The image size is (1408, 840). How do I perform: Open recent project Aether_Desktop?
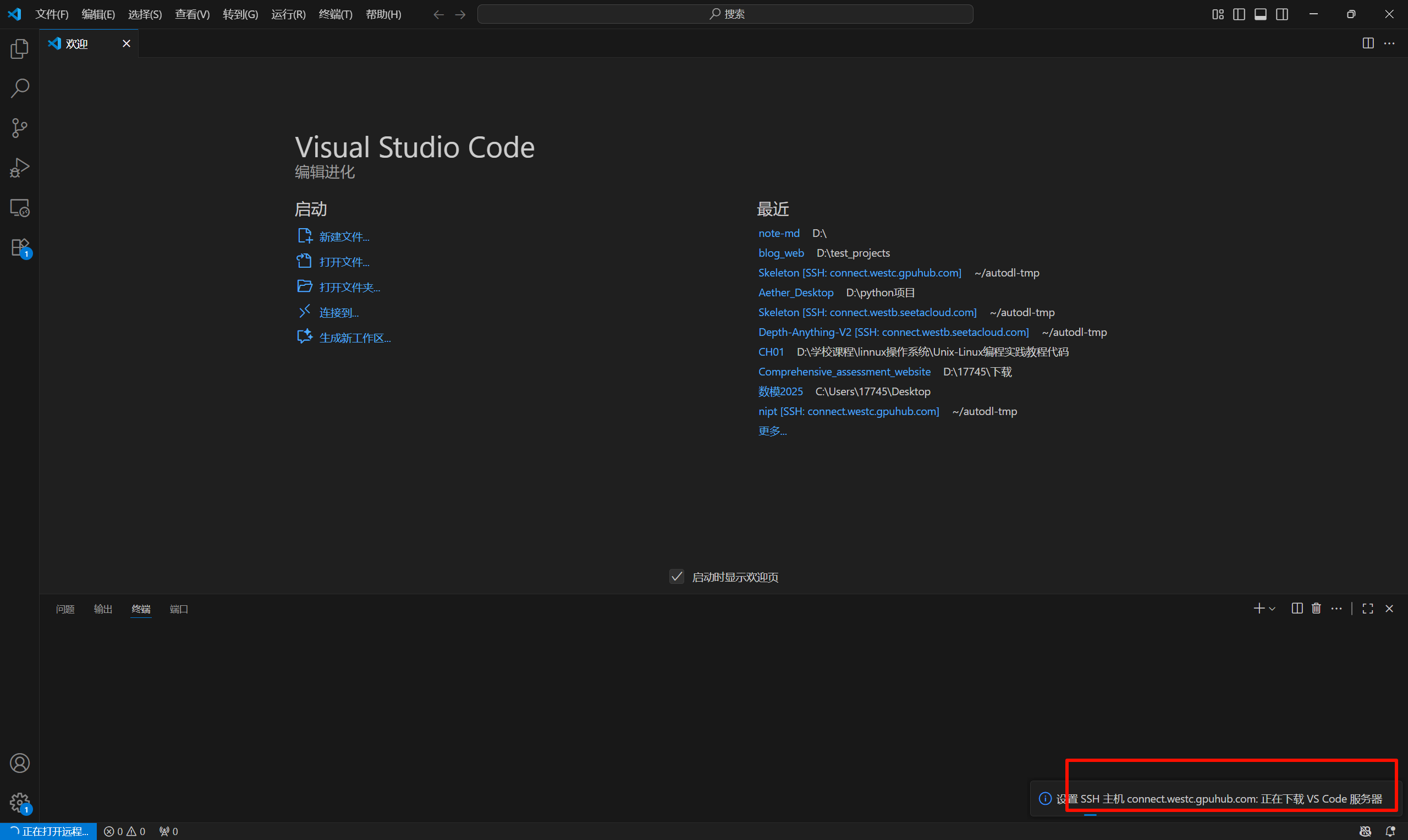[x=796, y=292]
